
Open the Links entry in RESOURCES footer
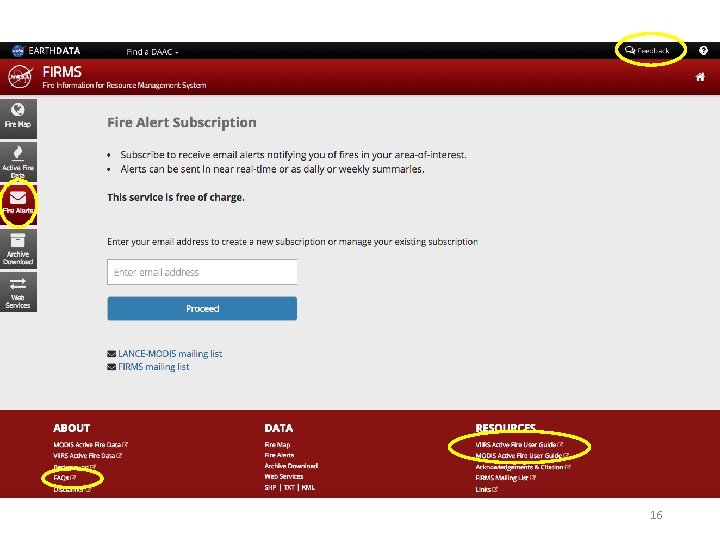click(x=486, y=489)
